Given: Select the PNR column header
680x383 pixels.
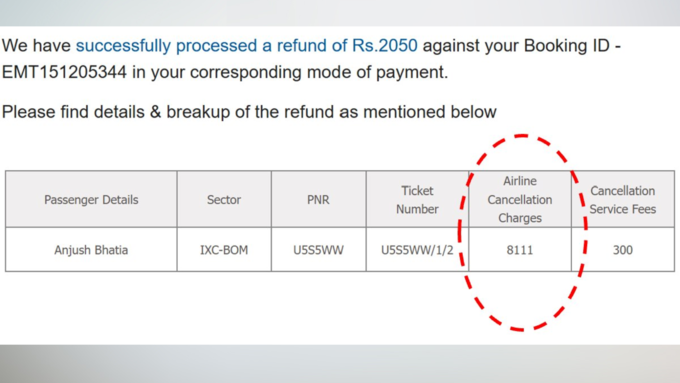Looking at the screenshot, I should click(x=318, y=200).
